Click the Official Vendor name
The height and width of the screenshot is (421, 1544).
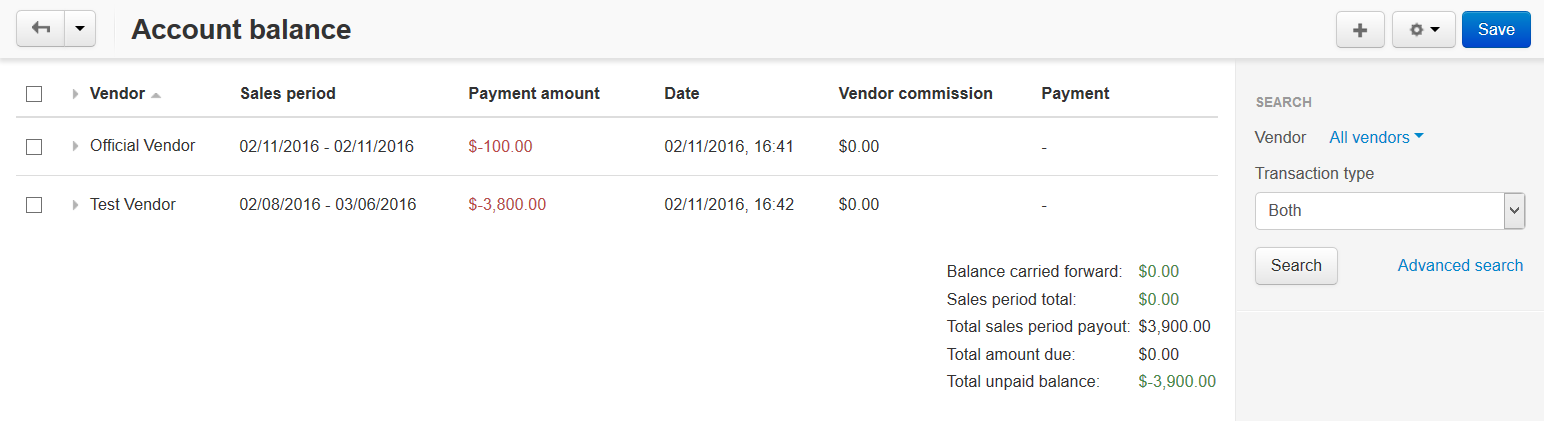pyautogui.click(x=142, y=145)
